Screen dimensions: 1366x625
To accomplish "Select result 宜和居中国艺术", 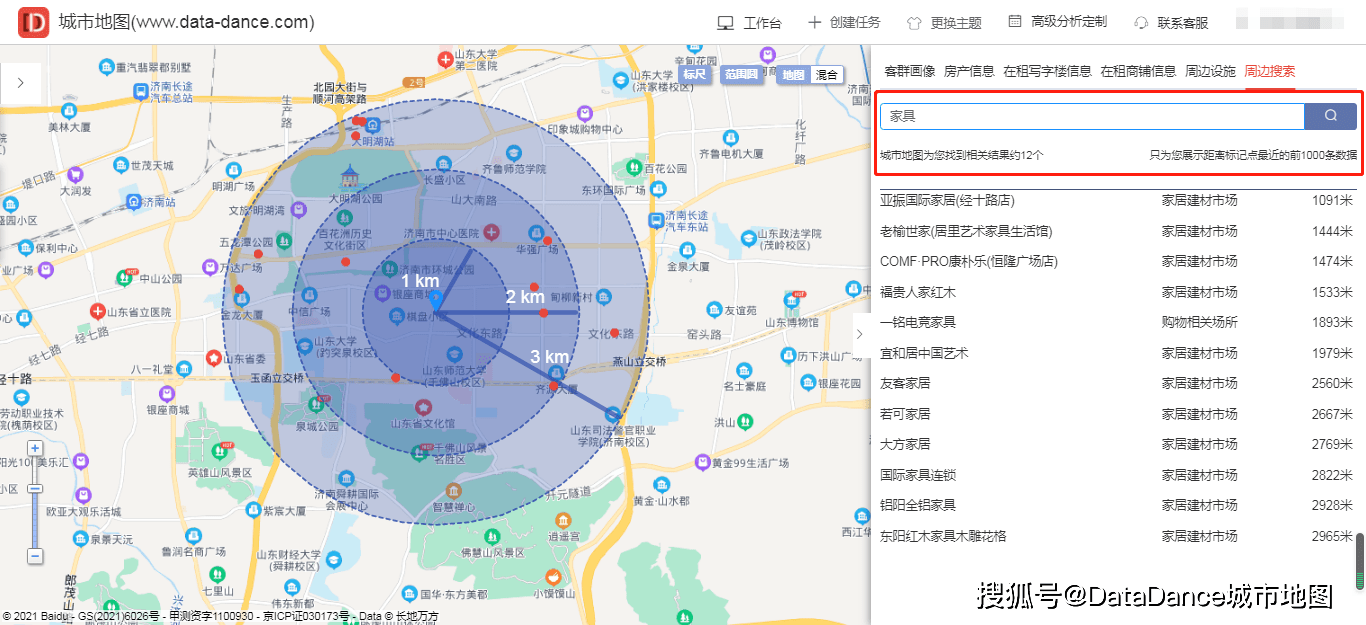I will [924, 353].
